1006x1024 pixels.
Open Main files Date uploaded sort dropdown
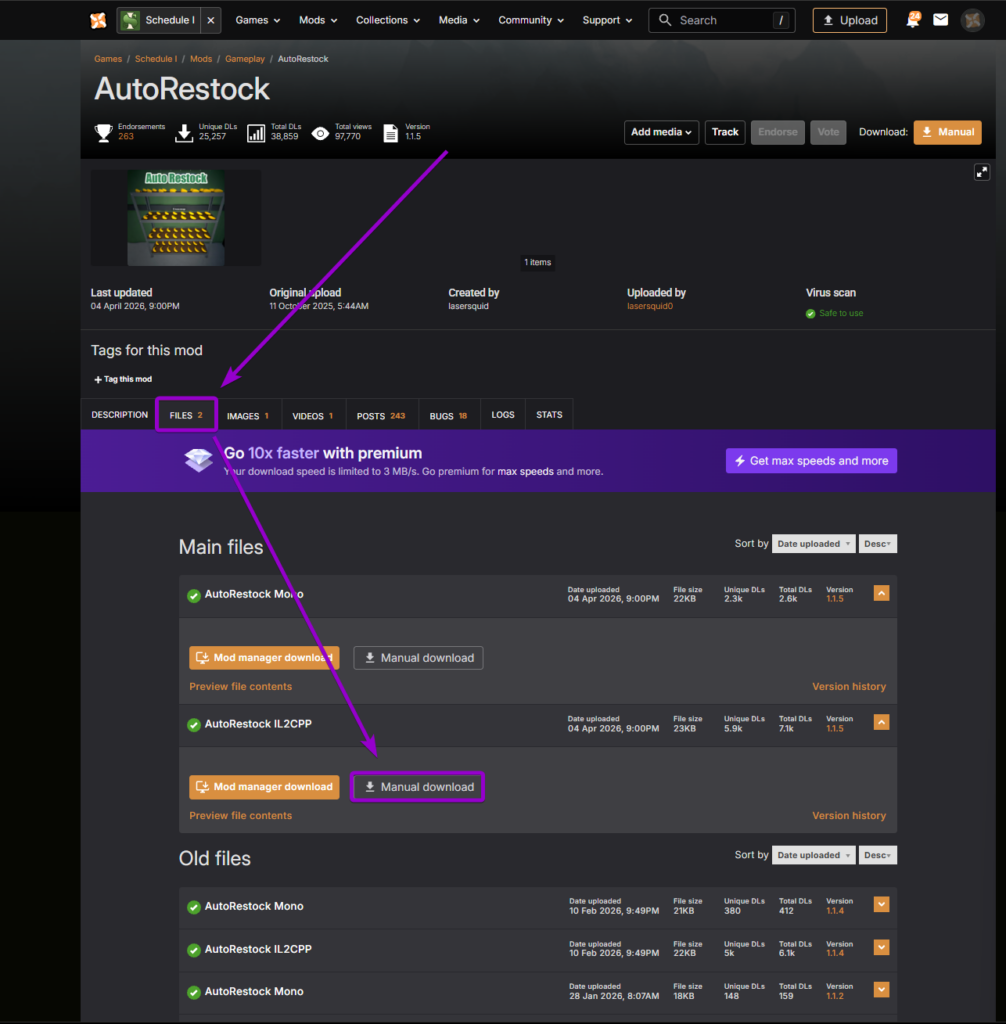click(813, 543)
